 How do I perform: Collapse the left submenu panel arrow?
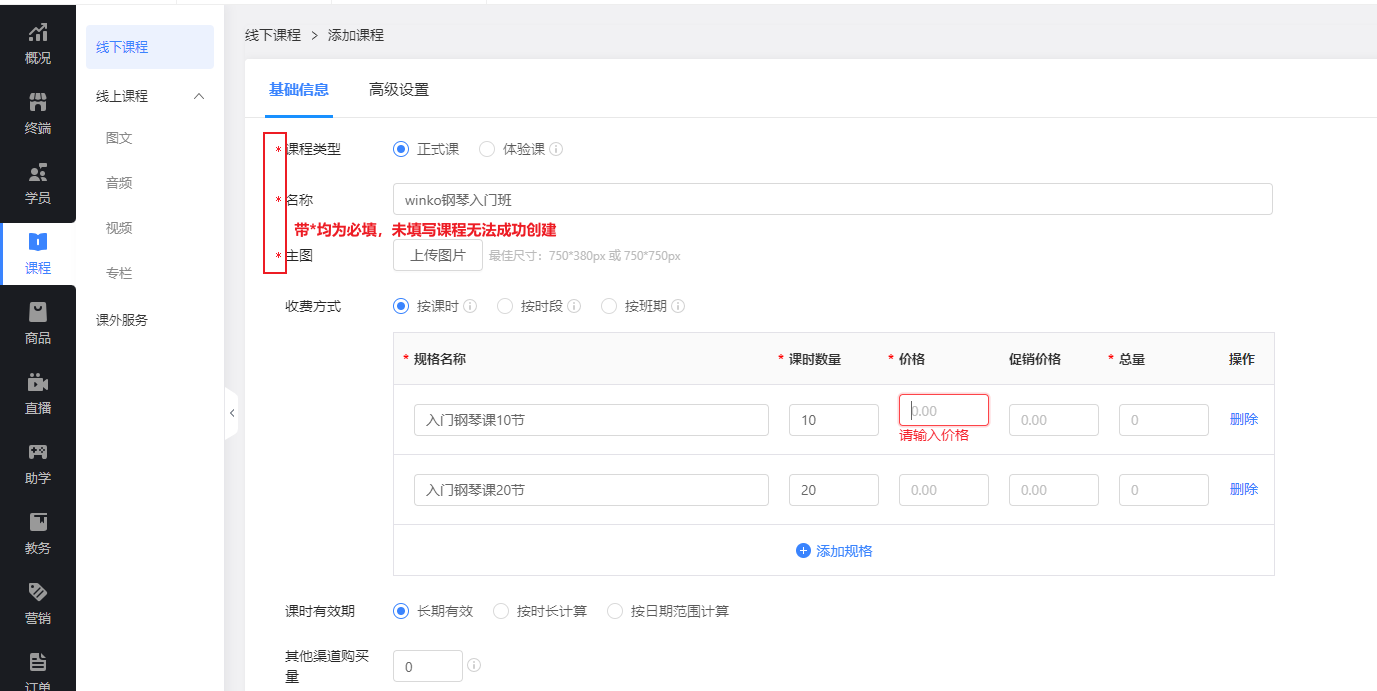[x=231, y=412]
